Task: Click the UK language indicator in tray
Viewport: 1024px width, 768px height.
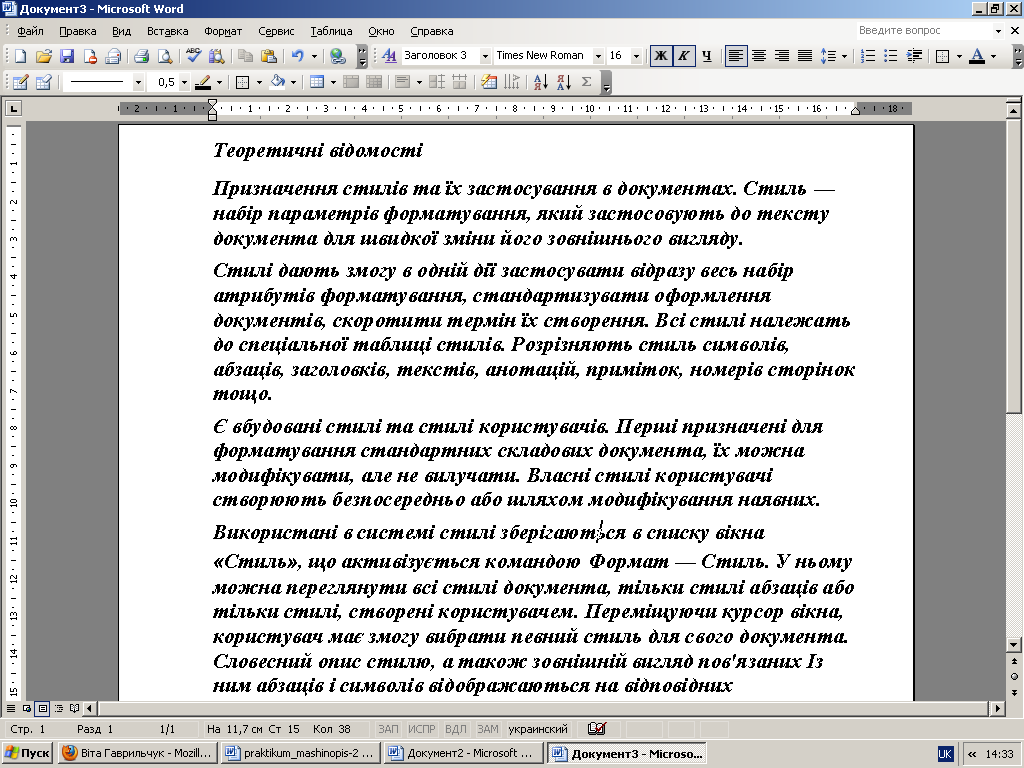Action: (x=945, y=753)
